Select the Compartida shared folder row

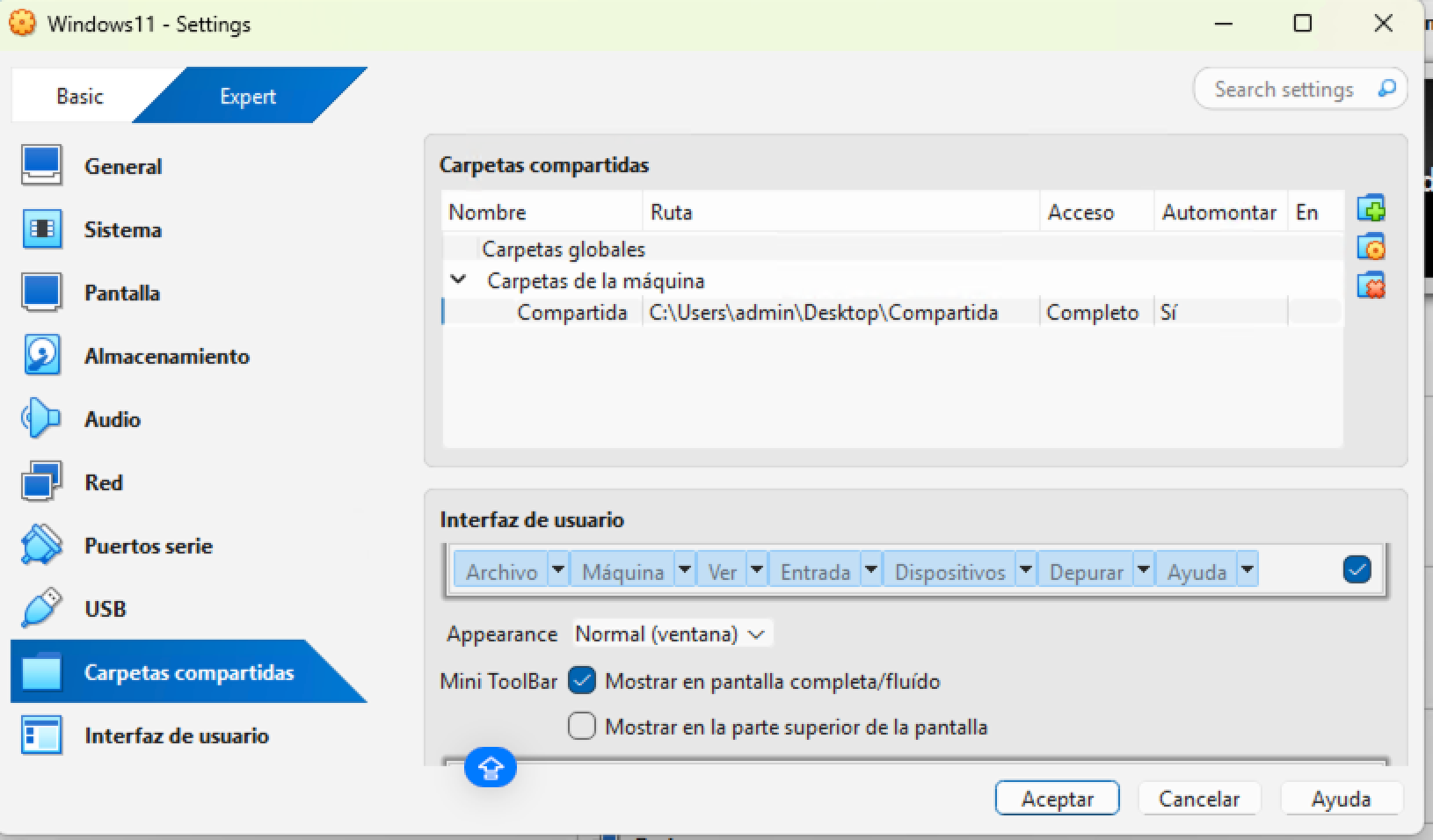(892, 312)
